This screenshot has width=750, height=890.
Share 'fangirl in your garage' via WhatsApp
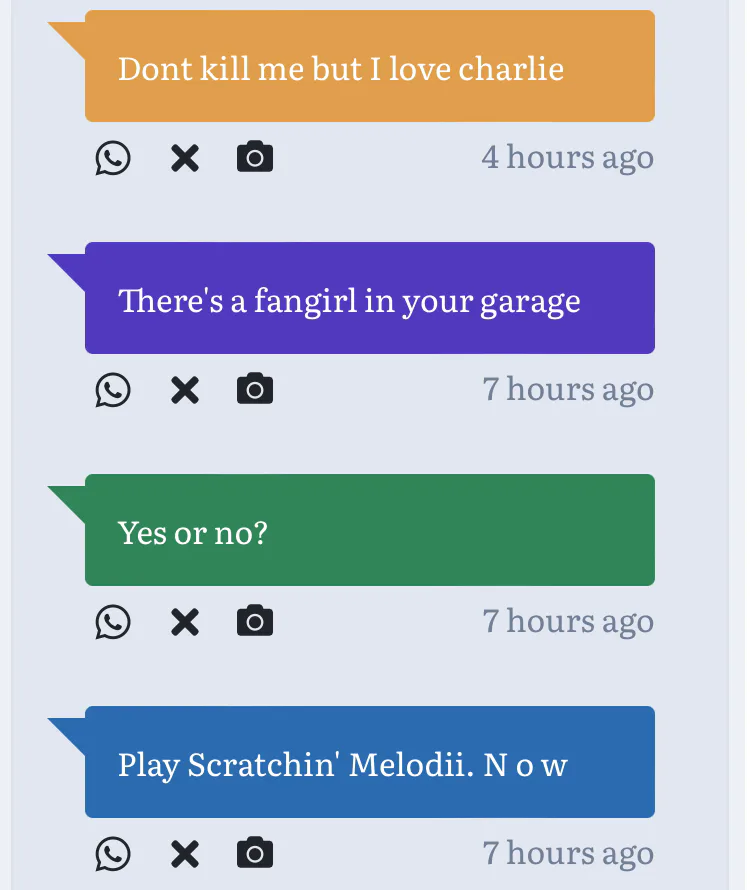pos(113,390)
